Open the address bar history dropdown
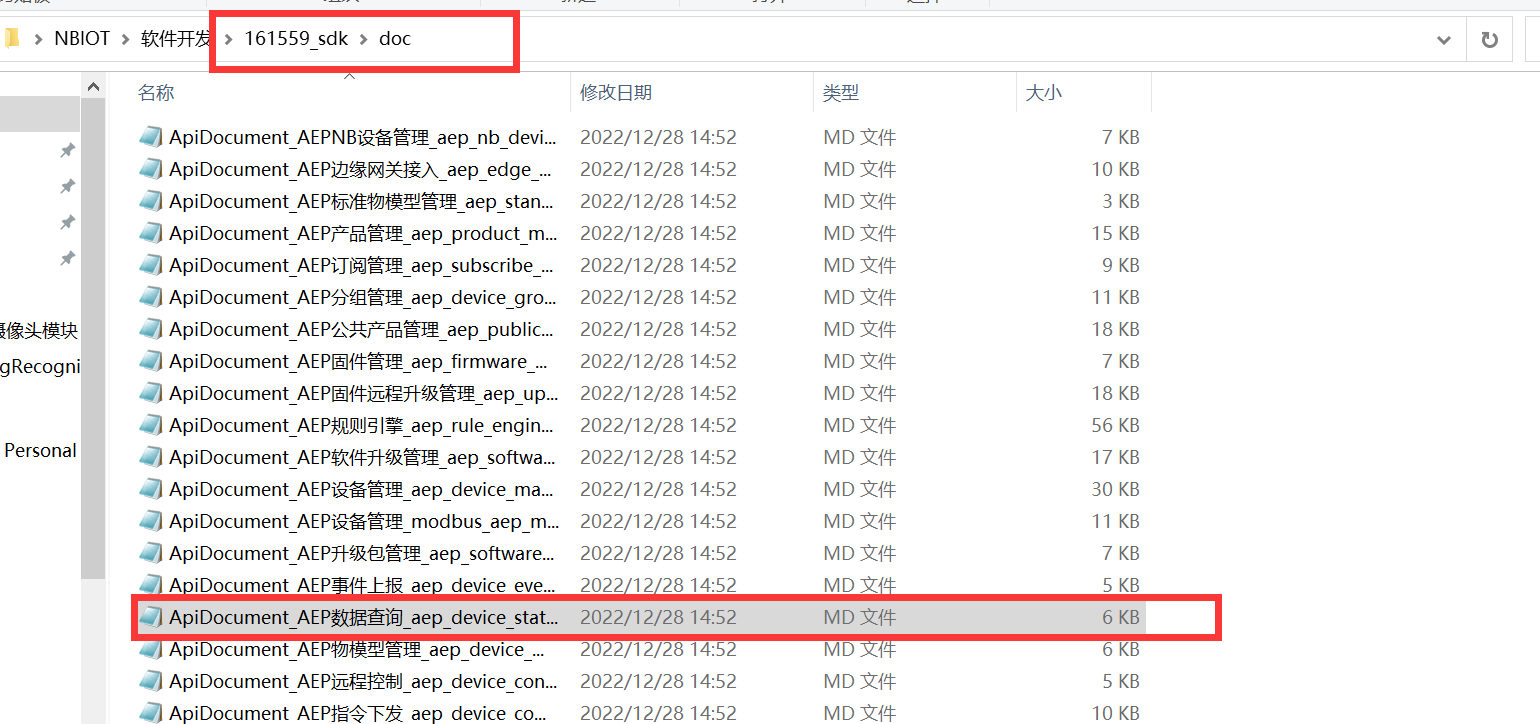The width and height of the screenshot is (1540, 724). tap(1444, 40)
